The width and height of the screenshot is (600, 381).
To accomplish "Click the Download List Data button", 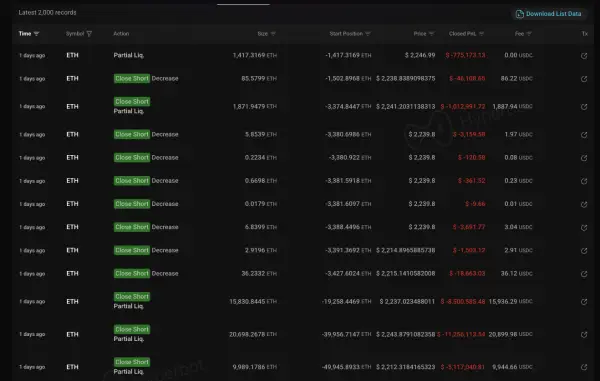I will coord(549,14).
